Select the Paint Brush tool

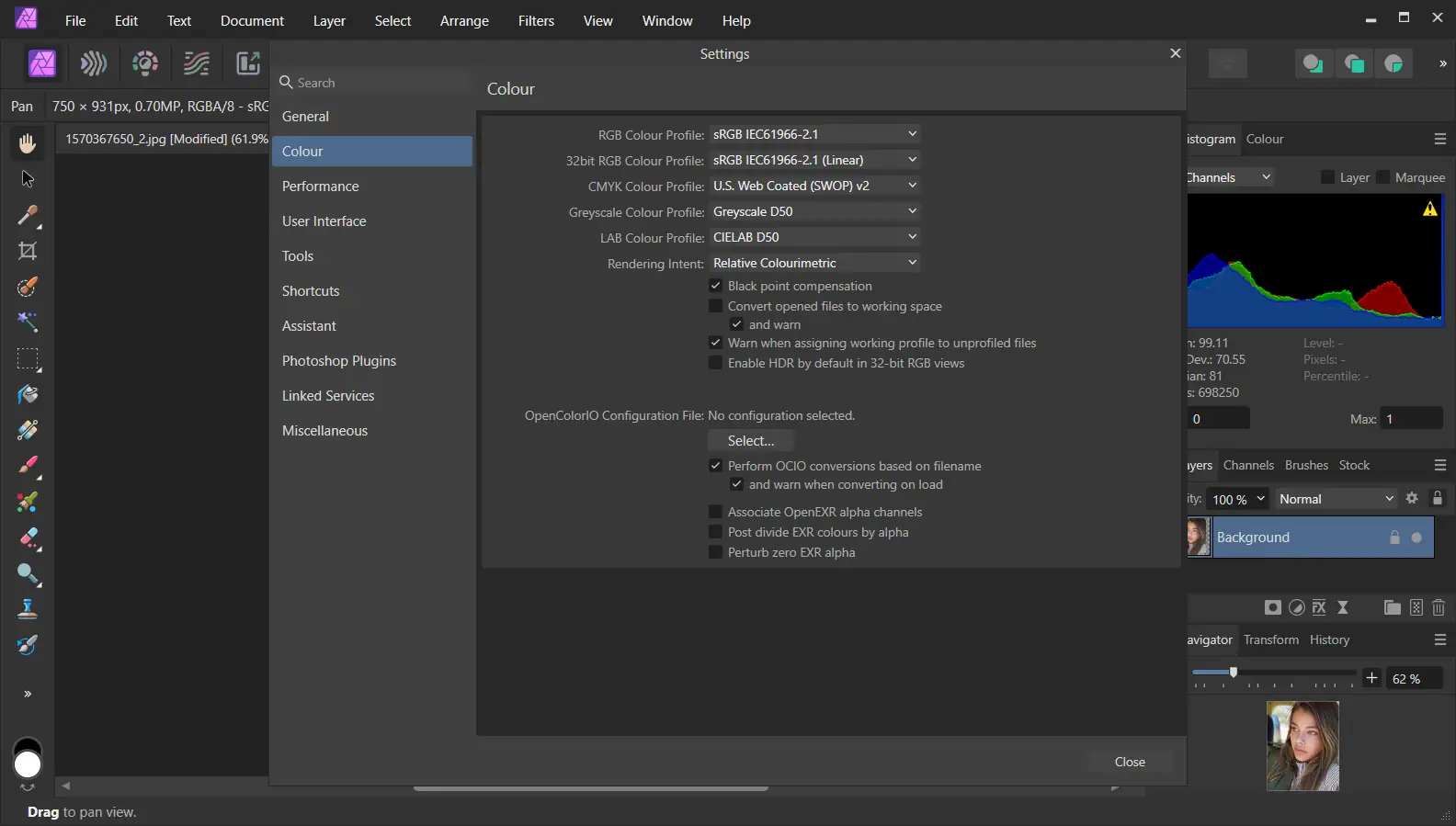(x=28, y=466)
